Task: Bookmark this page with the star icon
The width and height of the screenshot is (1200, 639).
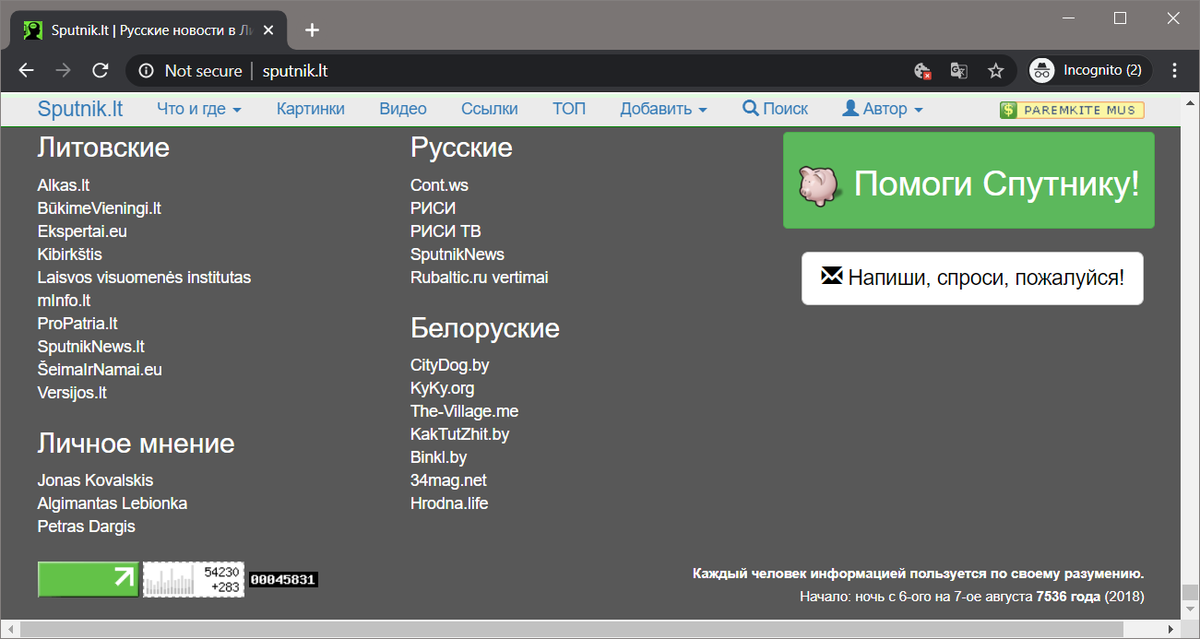Action: (x=995, y=71)
